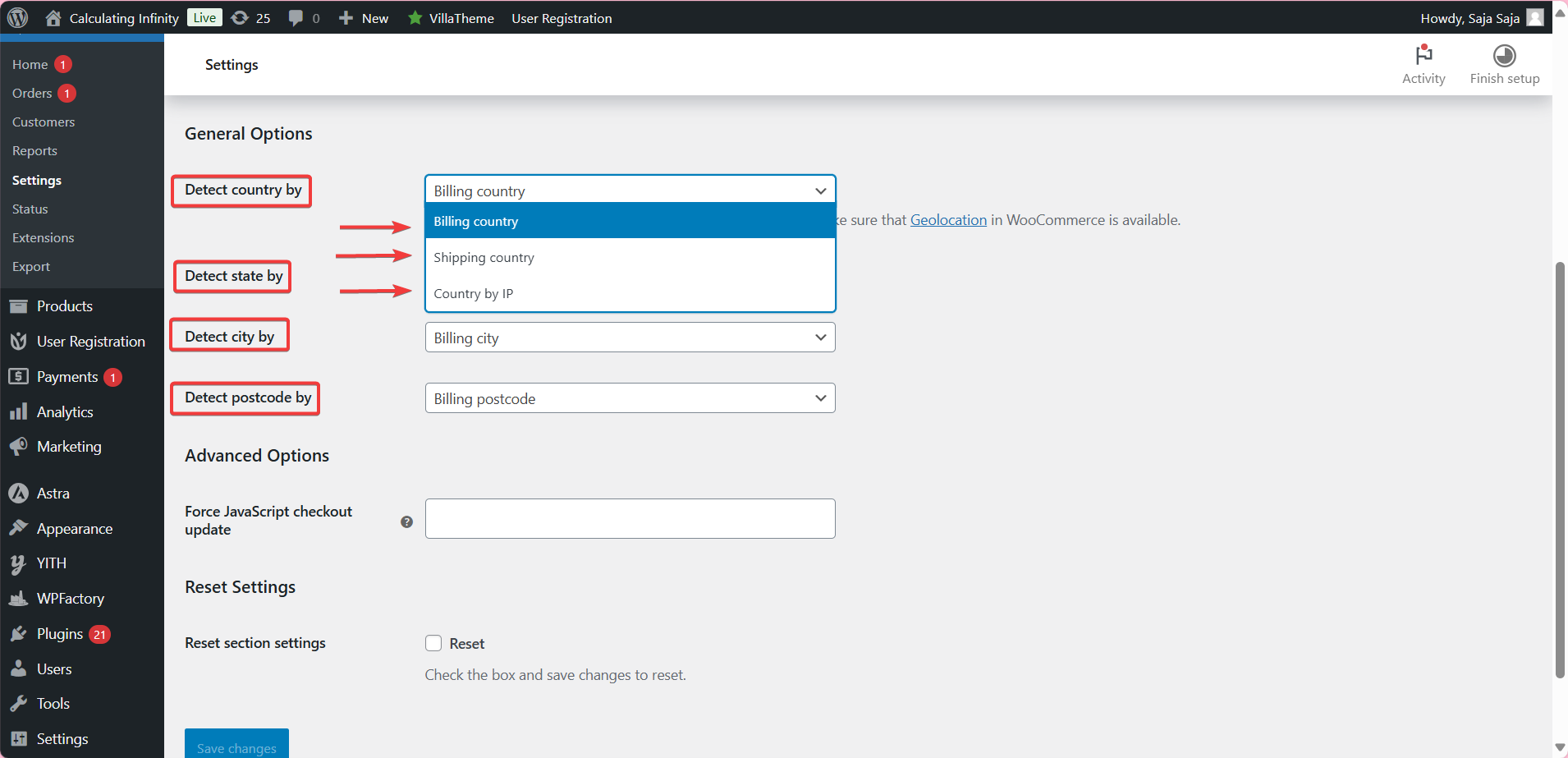Viewport: 1568px width, 758px height.
Task: Click the WordPress logo icon
Action: [17, 17]
